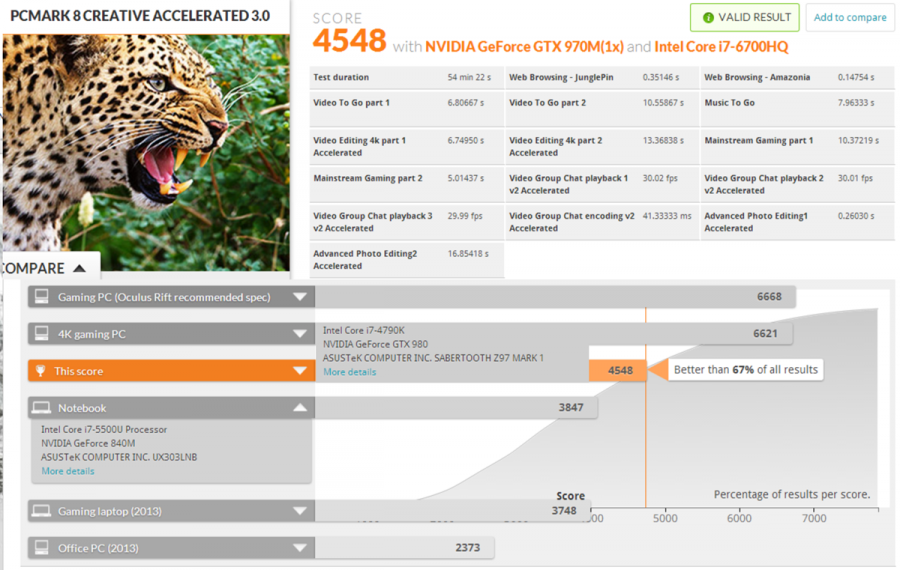Expand the This score row arrow
The width and height of the screenshot is (900, 570).
click(x=300, y=371)
